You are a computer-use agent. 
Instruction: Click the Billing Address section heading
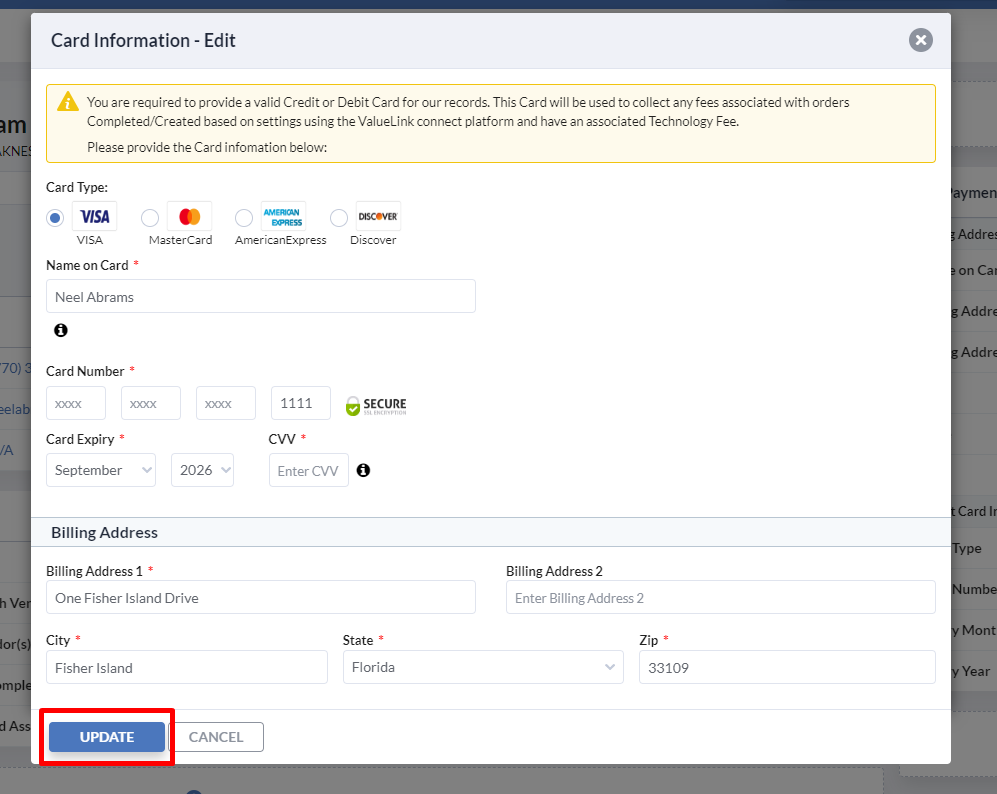click(x=104, y=533)
